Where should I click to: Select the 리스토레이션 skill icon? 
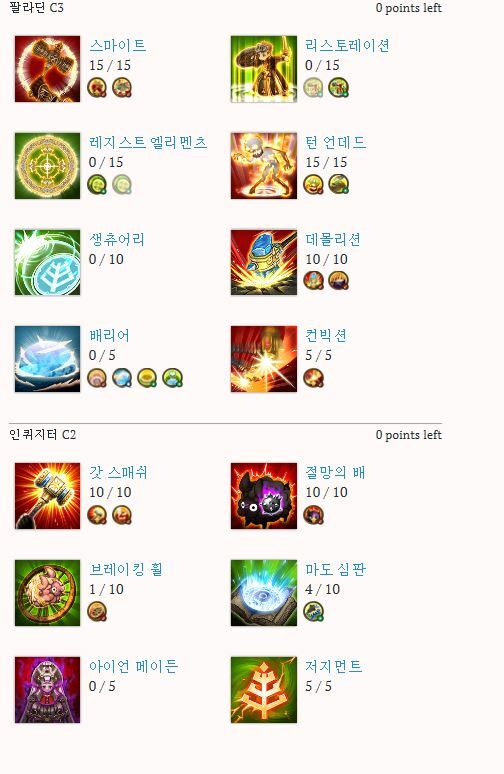[x=264, y=69]
